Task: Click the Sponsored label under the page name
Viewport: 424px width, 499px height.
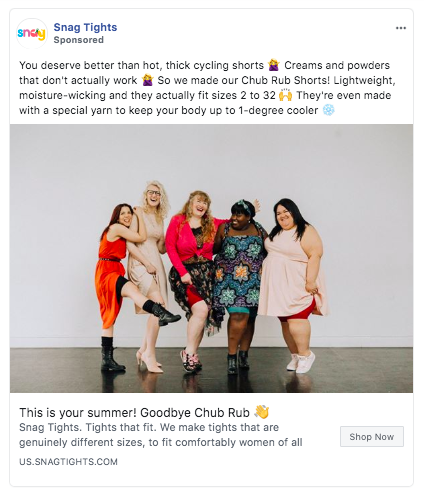Action: pos(79,40)
